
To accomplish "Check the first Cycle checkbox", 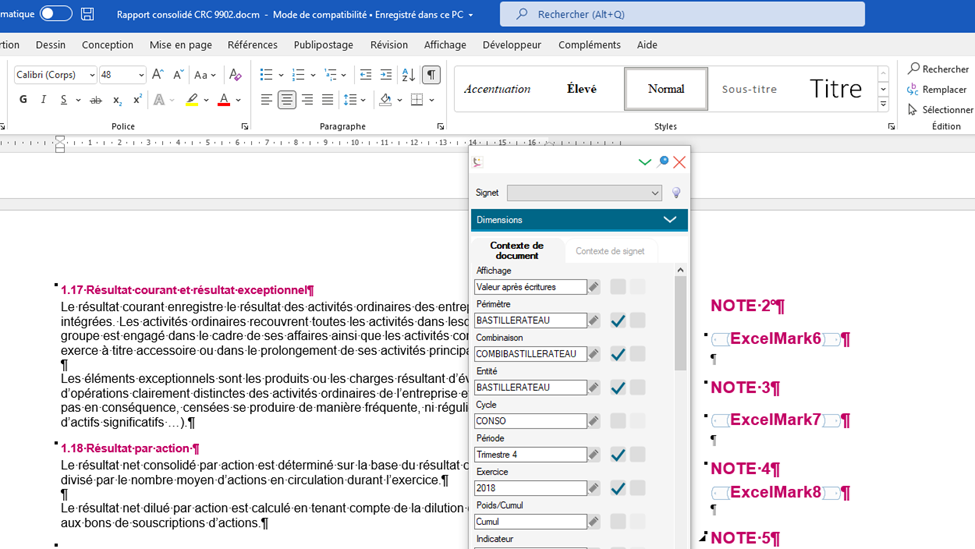I will [617, 421].
